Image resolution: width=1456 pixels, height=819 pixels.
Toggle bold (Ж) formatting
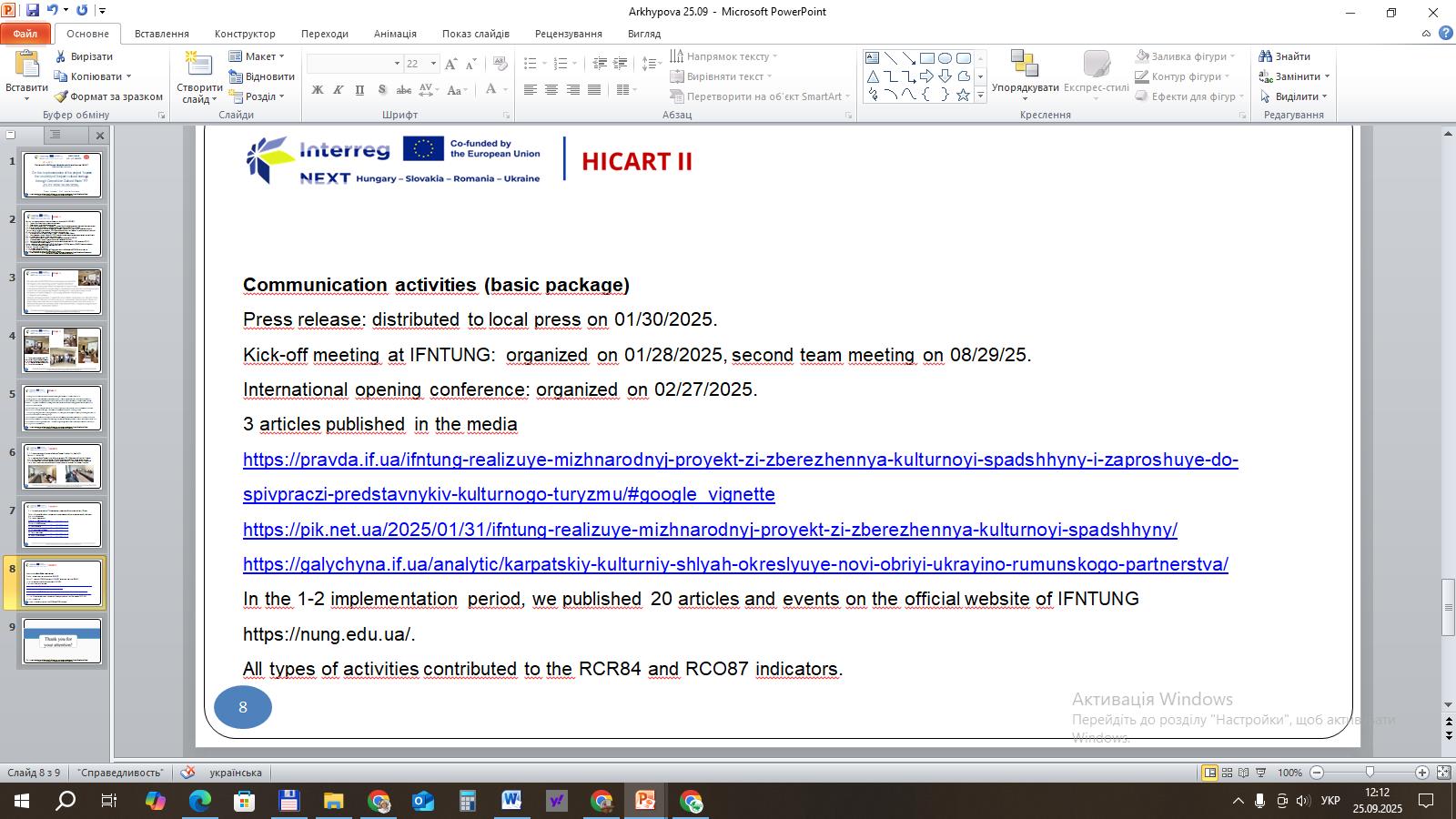(x=317, y=90)
